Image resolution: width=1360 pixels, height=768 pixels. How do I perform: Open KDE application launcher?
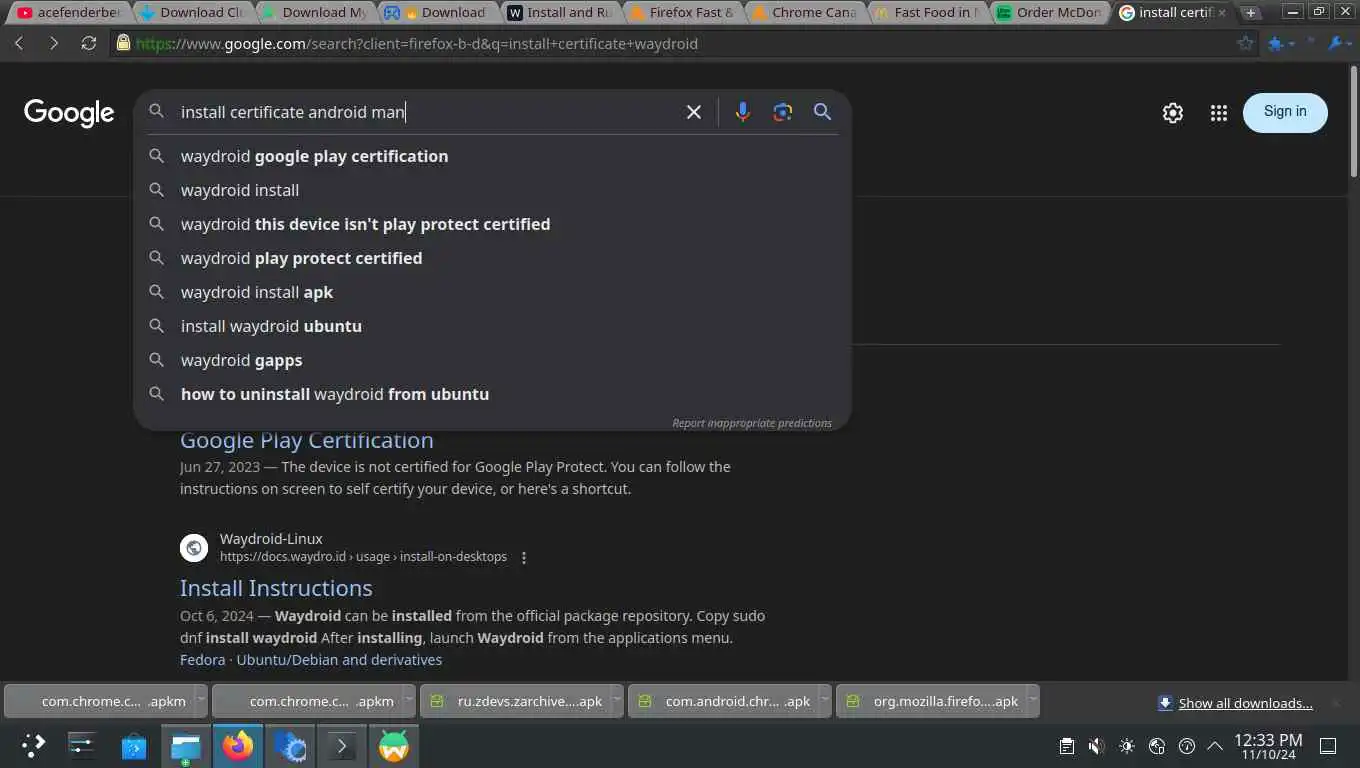click(34, 745)
